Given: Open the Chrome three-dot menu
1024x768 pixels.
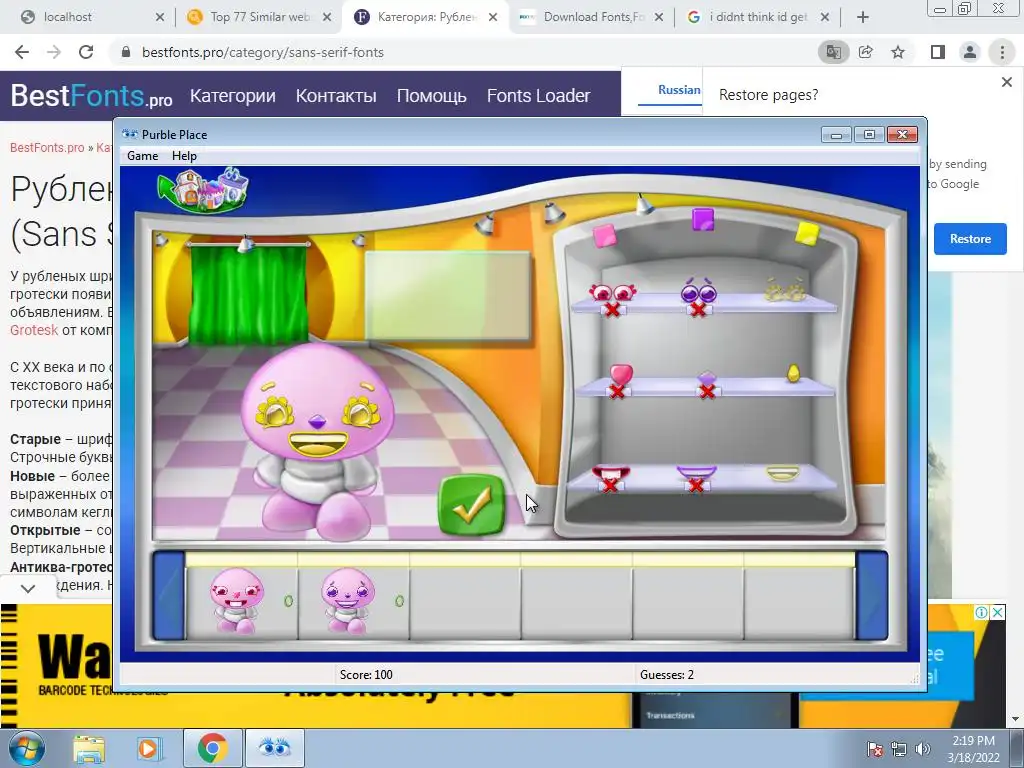Looking at the screenshot, I should (1002, 52).
